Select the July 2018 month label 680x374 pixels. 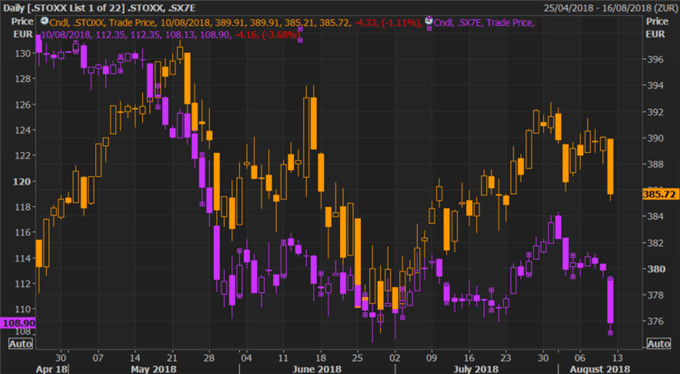(476, 369)
